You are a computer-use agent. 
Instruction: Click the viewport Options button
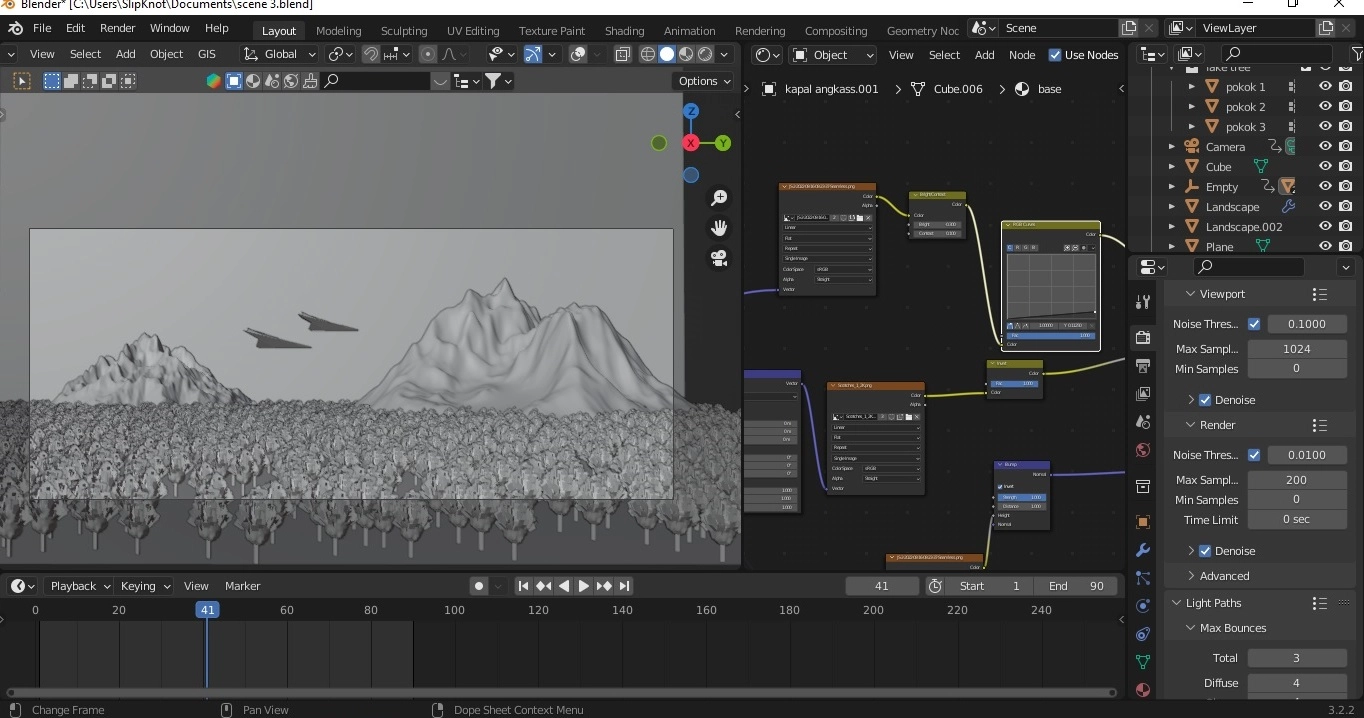coord(704,81)
